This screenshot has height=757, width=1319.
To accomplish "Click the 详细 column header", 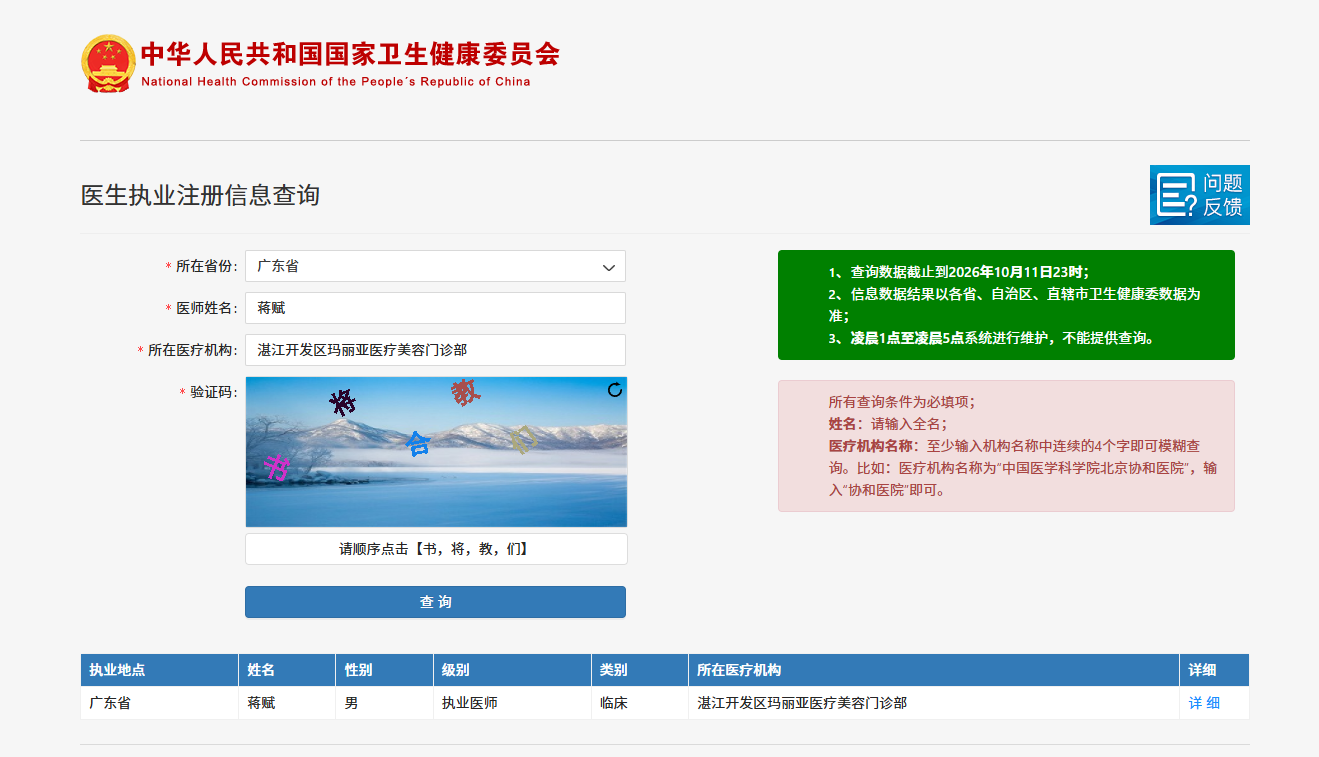I will click(1214, 670).
